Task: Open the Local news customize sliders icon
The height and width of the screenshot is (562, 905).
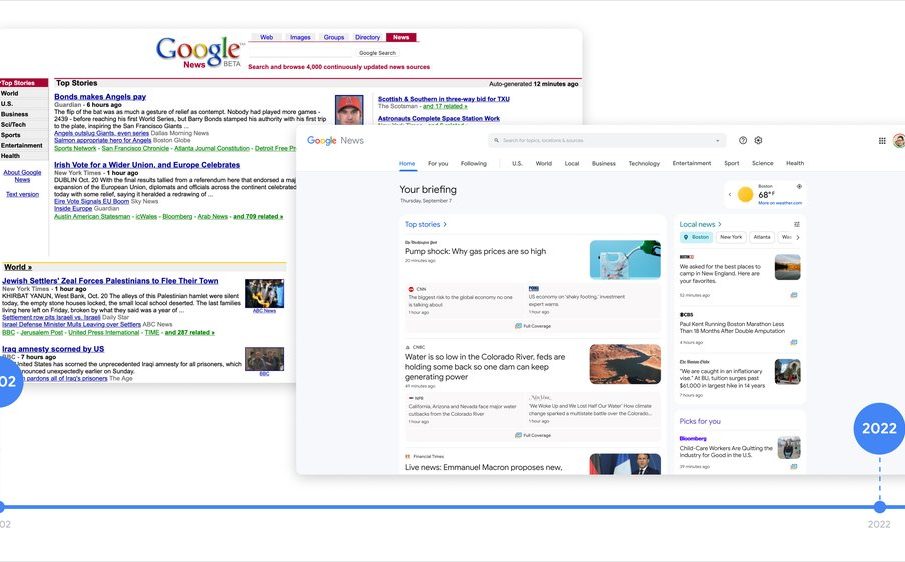Action: click(796, 224)
